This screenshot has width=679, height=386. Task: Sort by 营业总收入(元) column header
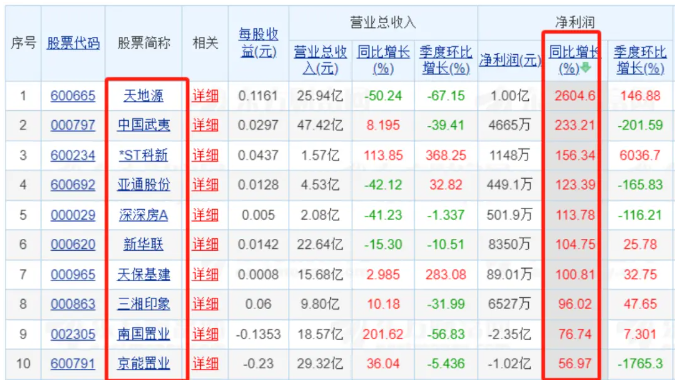(320, 60)
